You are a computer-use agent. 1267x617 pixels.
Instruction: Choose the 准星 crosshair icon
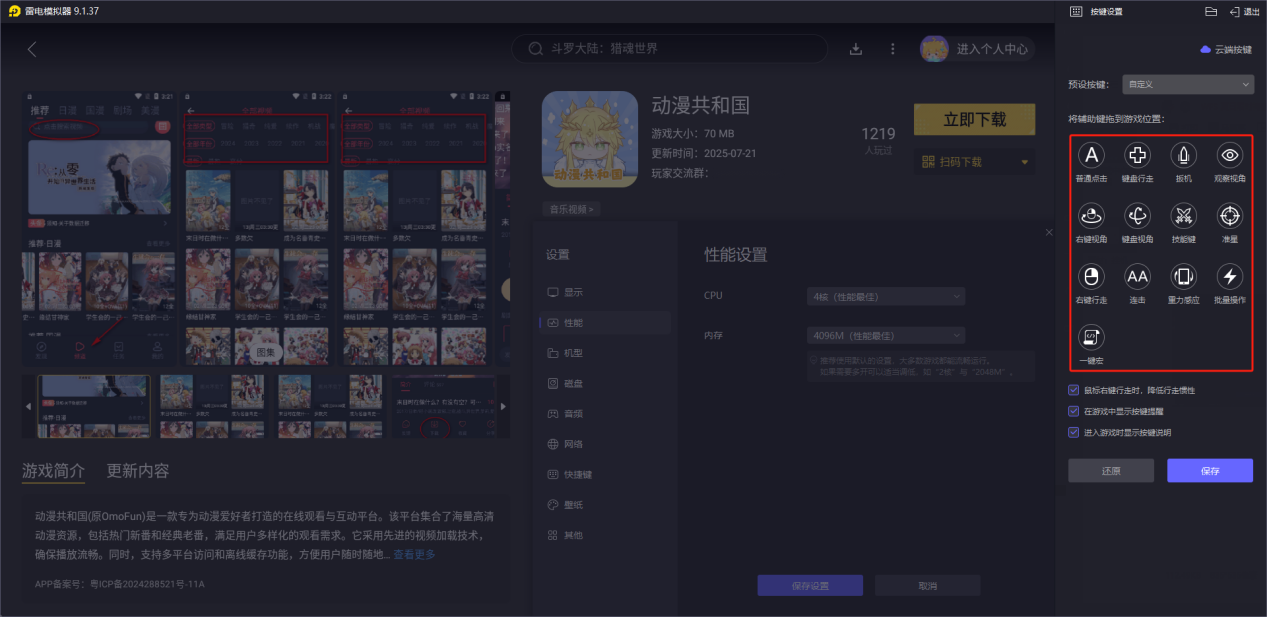tap(1230, 216)
